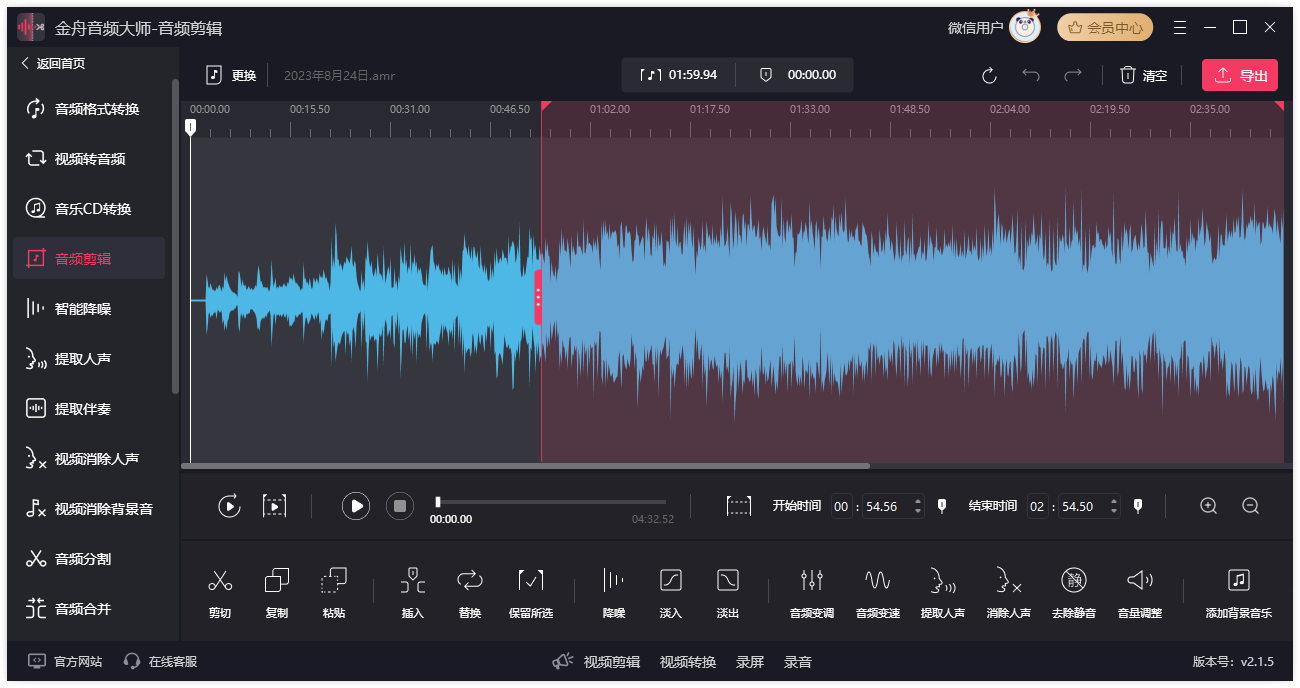Open the 智能降噪 tool in sidebar

[x=88, y=309]
